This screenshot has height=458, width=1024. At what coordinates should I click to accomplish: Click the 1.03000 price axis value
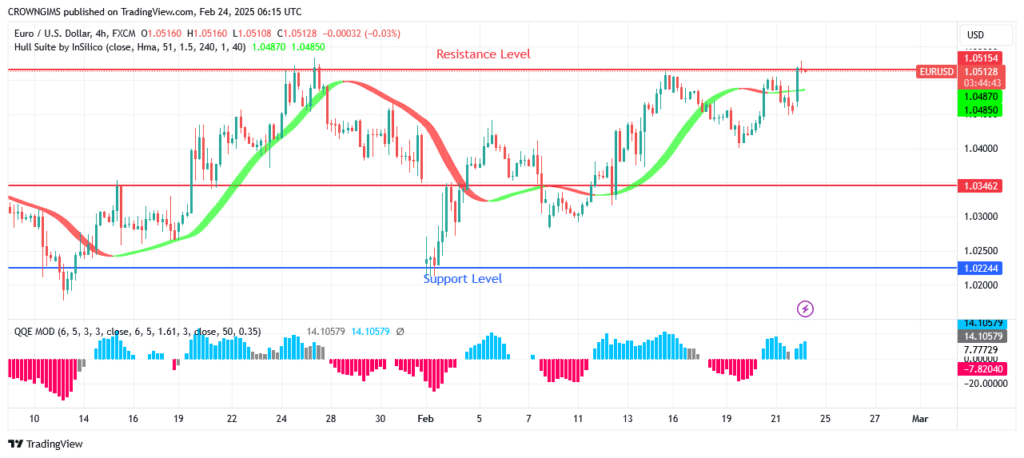coord(980,216)
